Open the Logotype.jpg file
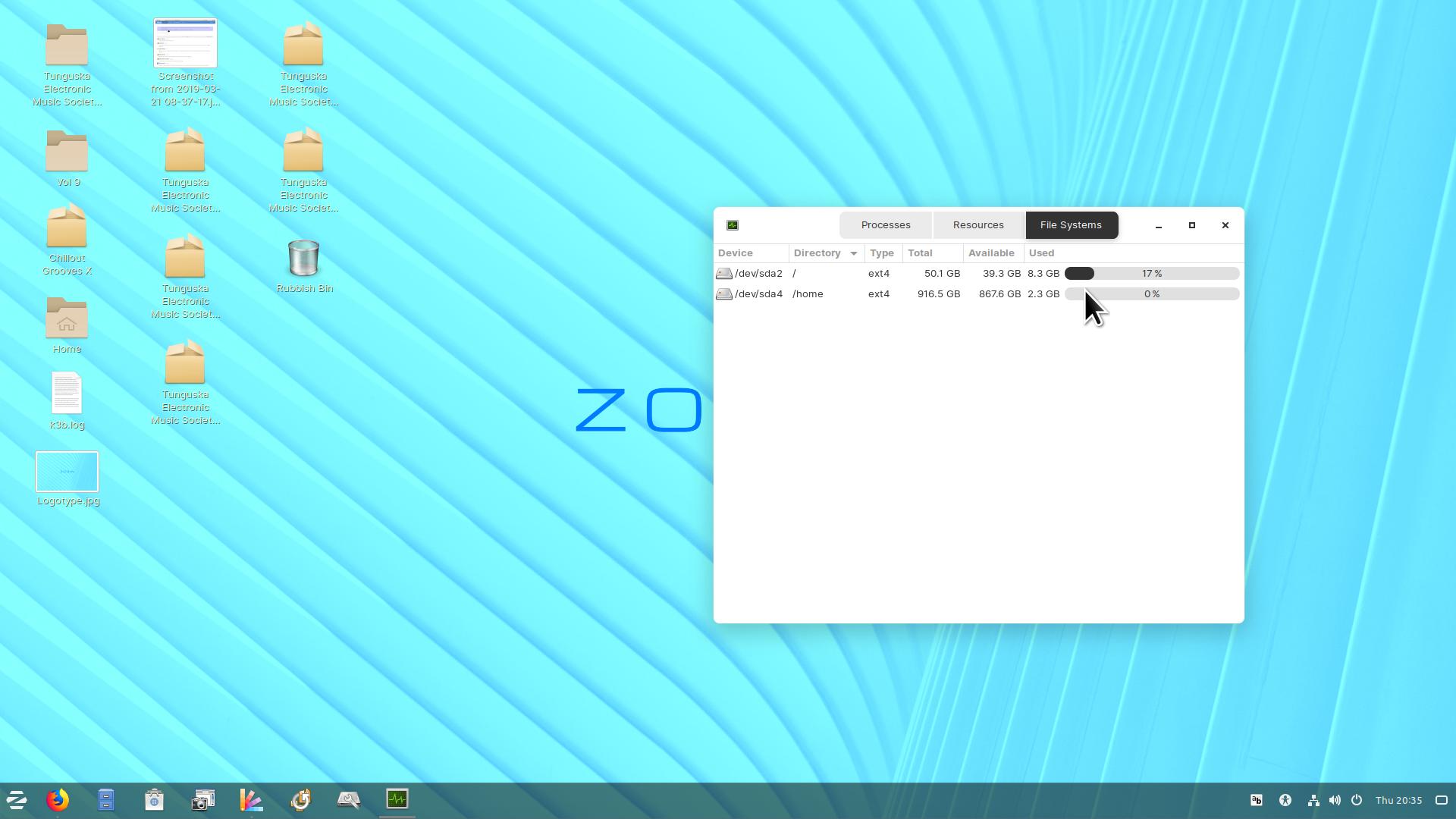 coord(66,470)
